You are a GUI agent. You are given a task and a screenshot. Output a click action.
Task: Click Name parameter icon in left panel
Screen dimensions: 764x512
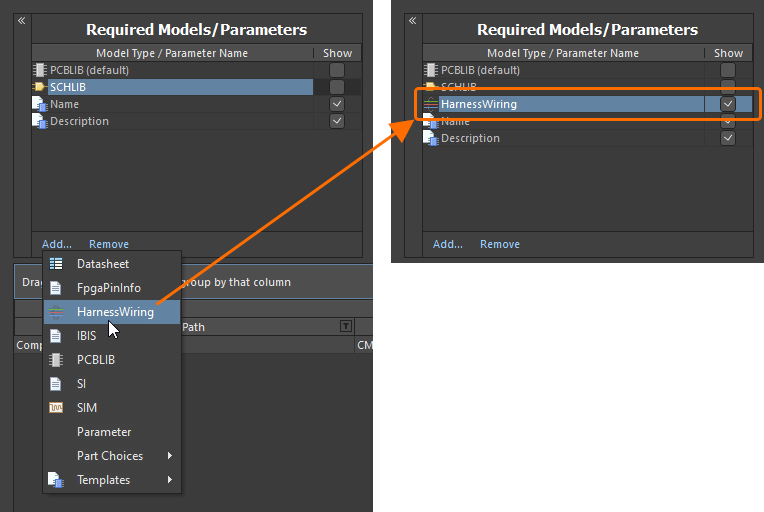click(x=39, y=104)
